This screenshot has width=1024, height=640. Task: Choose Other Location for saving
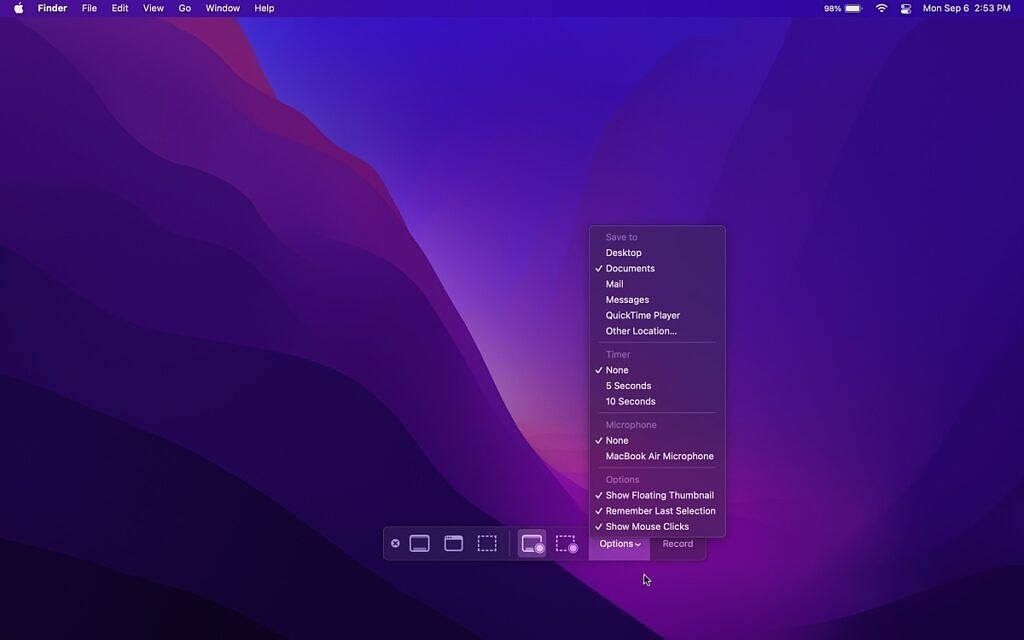pos(641,330)
